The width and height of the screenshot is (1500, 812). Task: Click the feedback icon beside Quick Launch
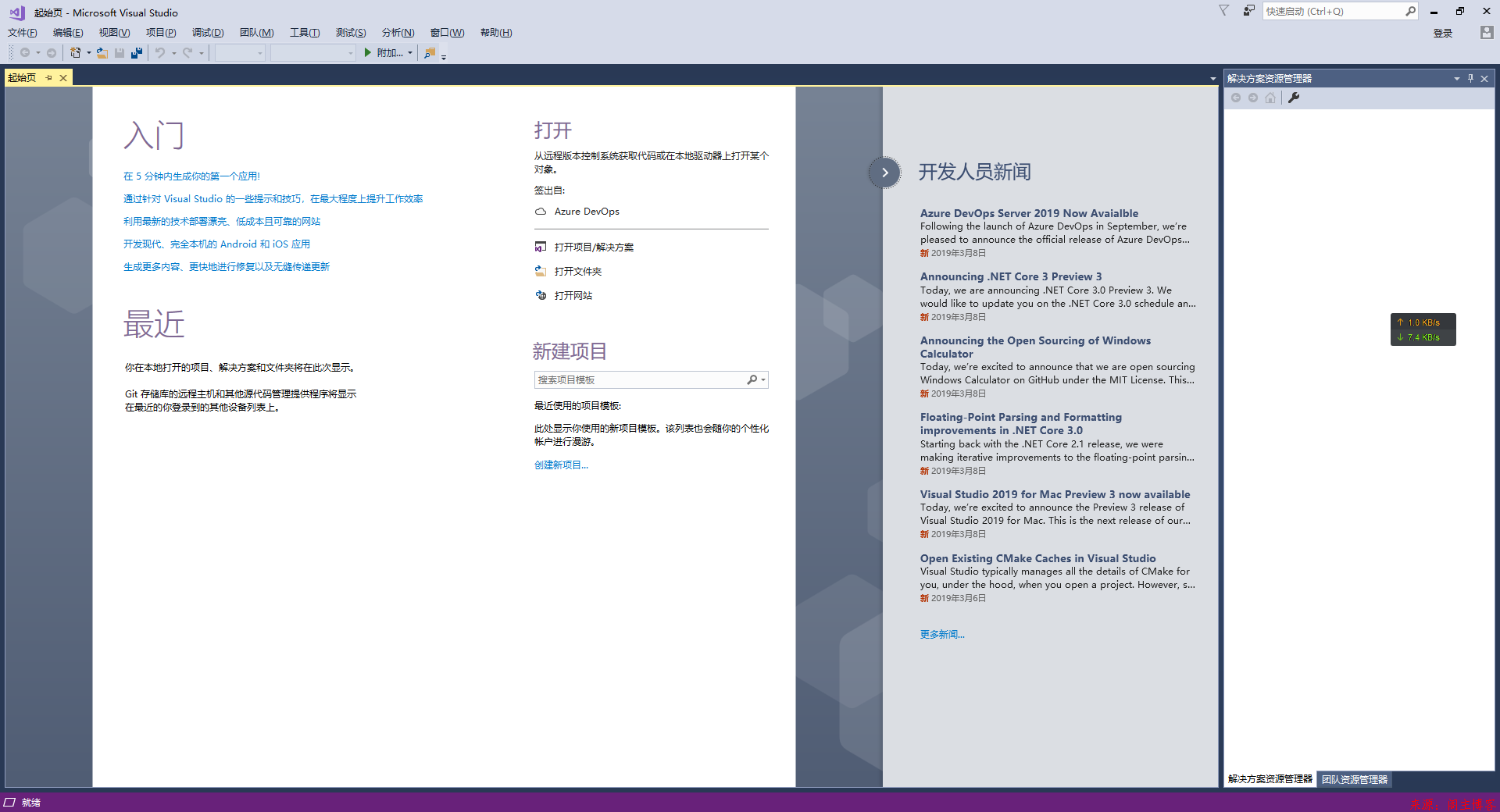point(1248,11)
